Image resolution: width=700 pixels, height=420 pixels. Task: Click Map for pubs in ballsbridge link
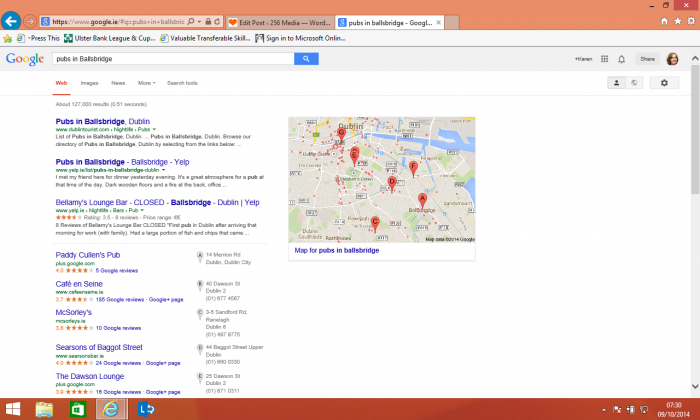coord(337,250)
